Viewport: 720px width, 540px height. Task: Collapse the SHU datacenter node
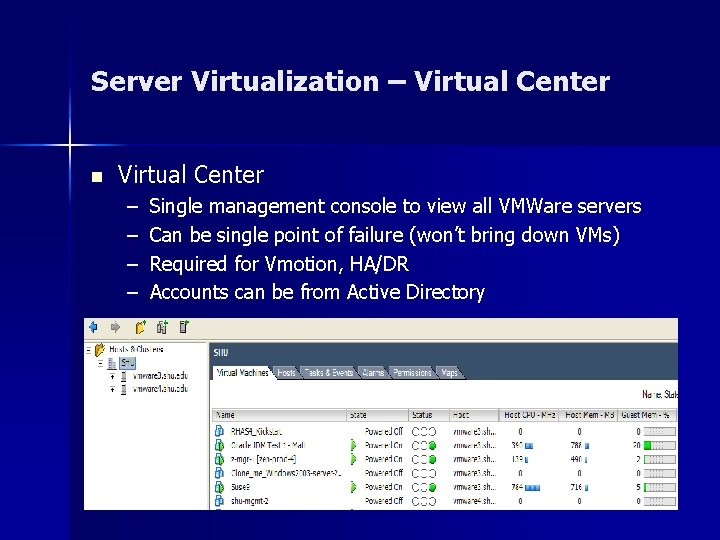pyautogui.click(x=101, y=364)
